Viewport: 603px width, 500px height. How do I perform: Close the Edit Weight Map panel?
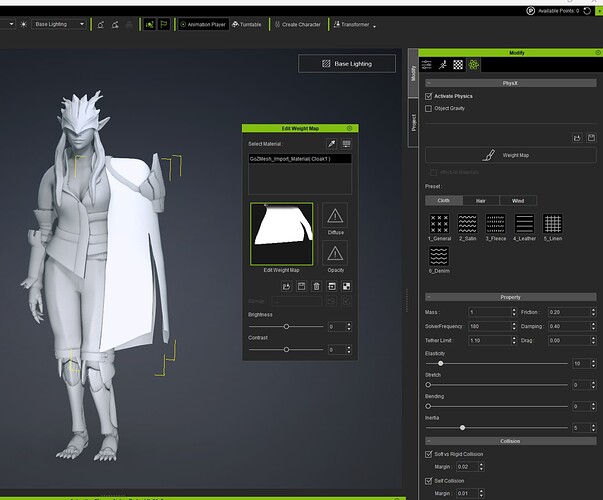[349, 128]
